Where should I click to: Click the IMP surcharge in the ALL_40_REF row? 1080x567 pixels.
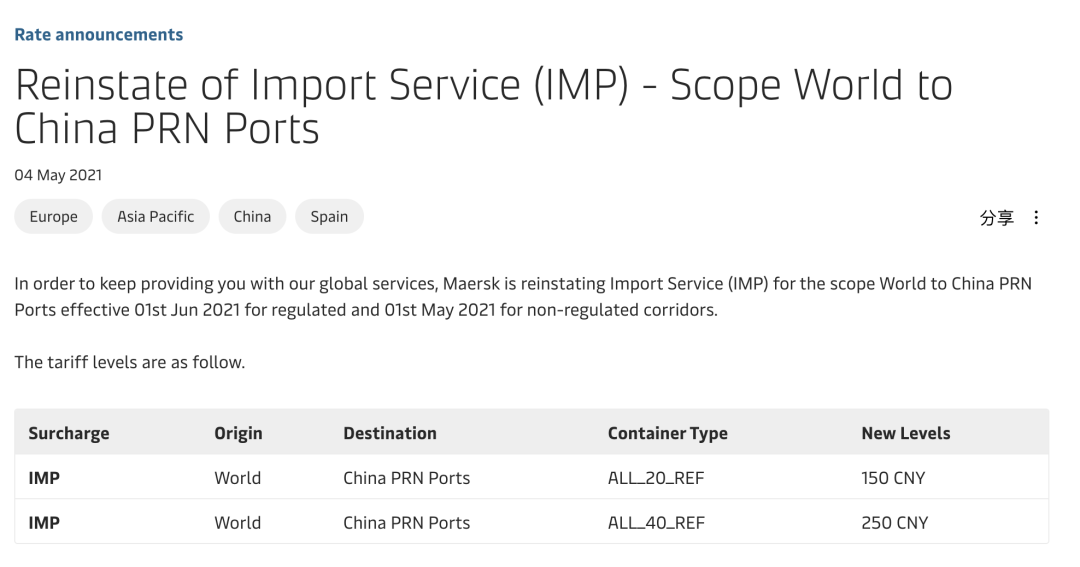[x=44, y=523]
